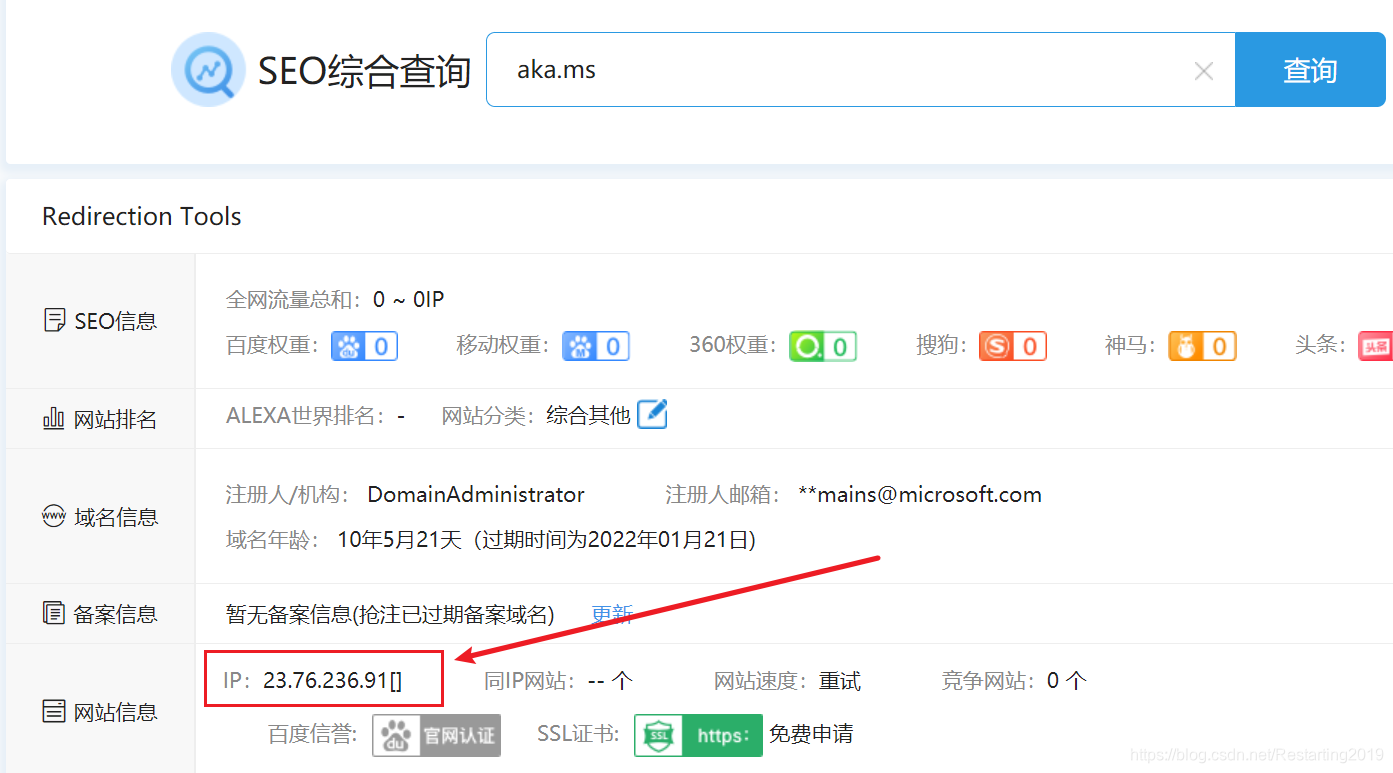Image resolution: width=1393 pixels, height=773 pixels.
Task: Click the 网站排名 bar chart icon
Action: 54,419
